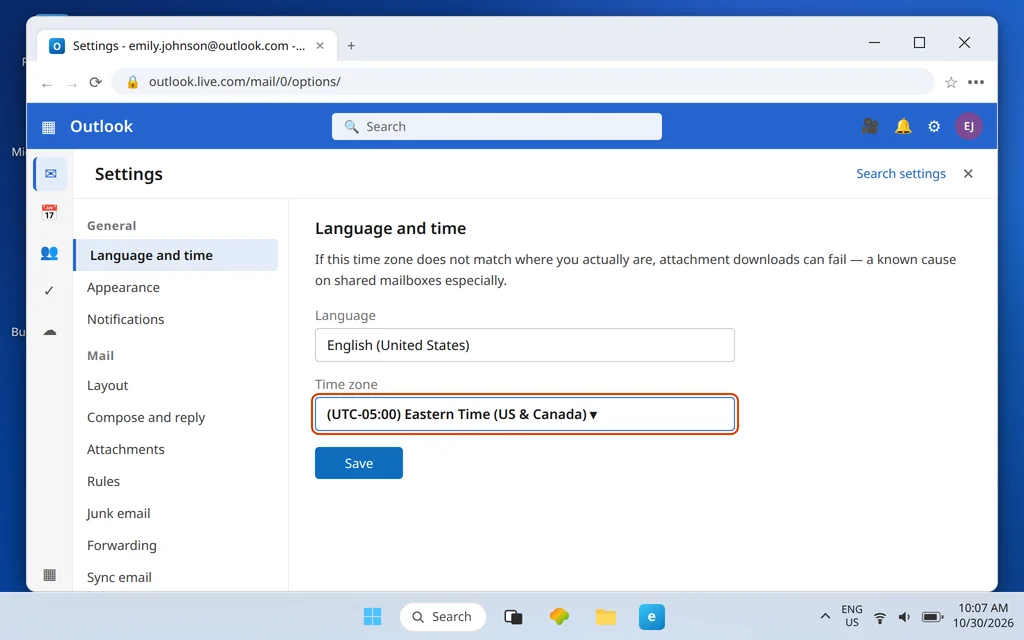This screenshot has height=640, width=1024.
Task: Open the More apps grid icon at the rail bottom
Action: [x=49, y=575]
